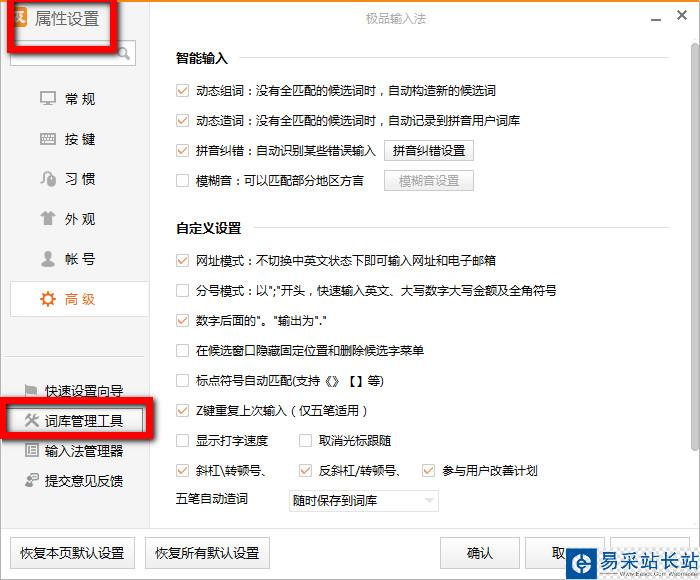This screenshot has width=700, height=580.
Task: Open 提交意见反馈 link
Action: 84,481
